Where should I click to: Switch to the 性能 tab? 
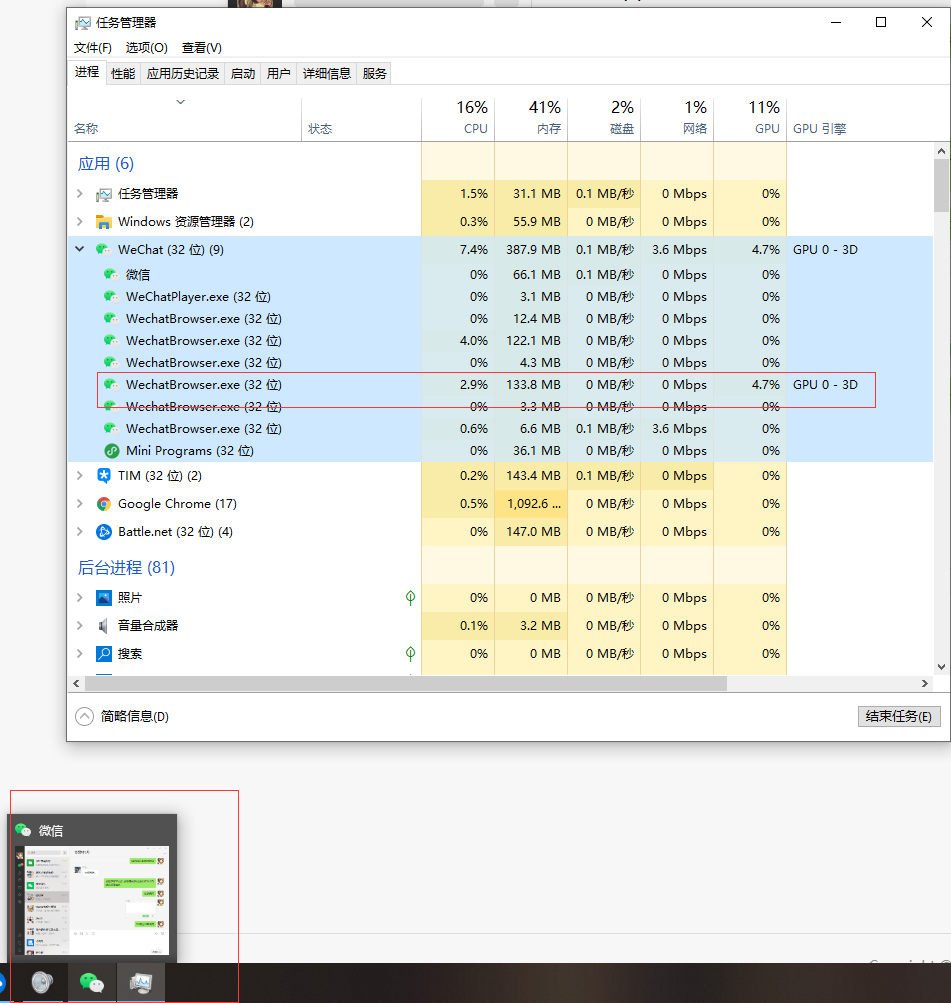[x=123, y=74]
